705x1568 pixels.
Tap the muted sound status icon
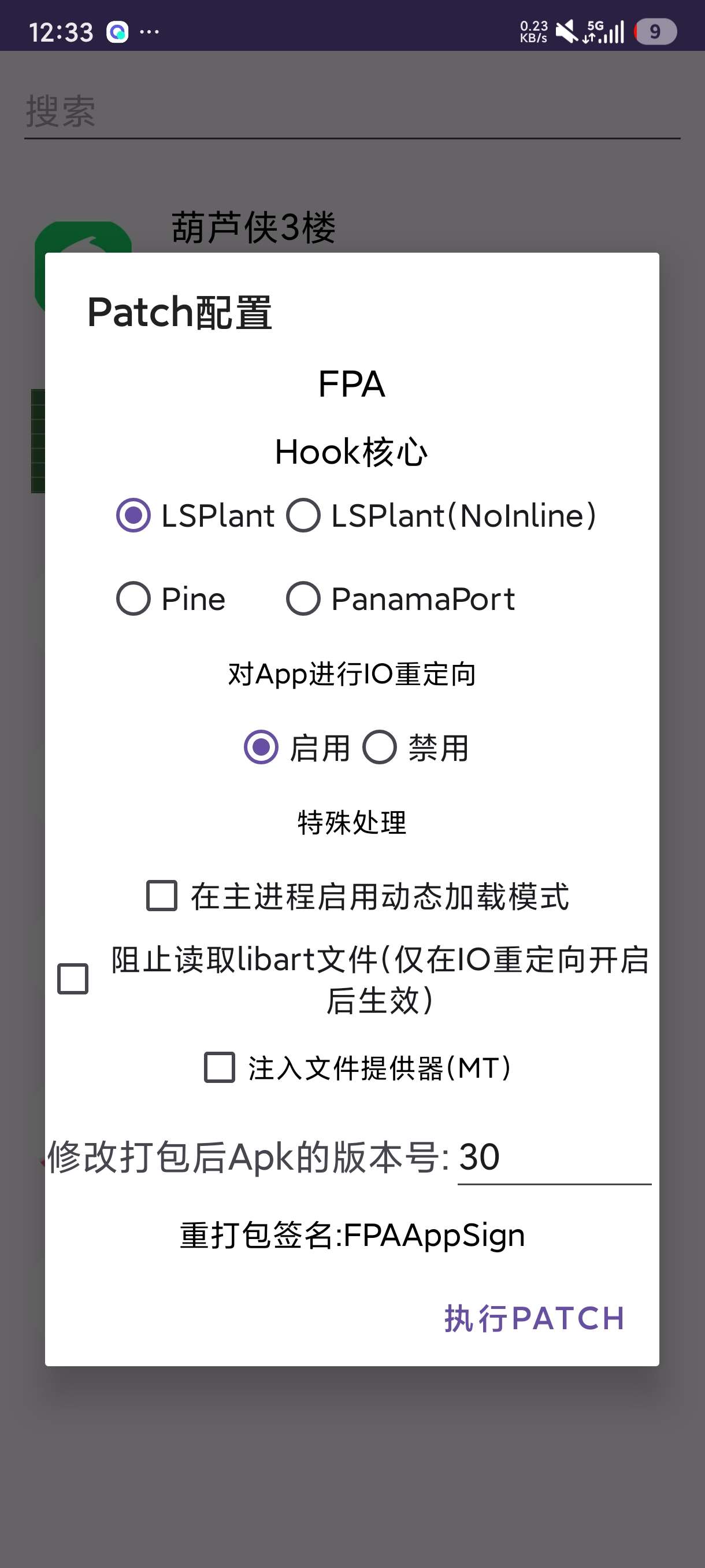pyautogui.click(x=566, y=32)
